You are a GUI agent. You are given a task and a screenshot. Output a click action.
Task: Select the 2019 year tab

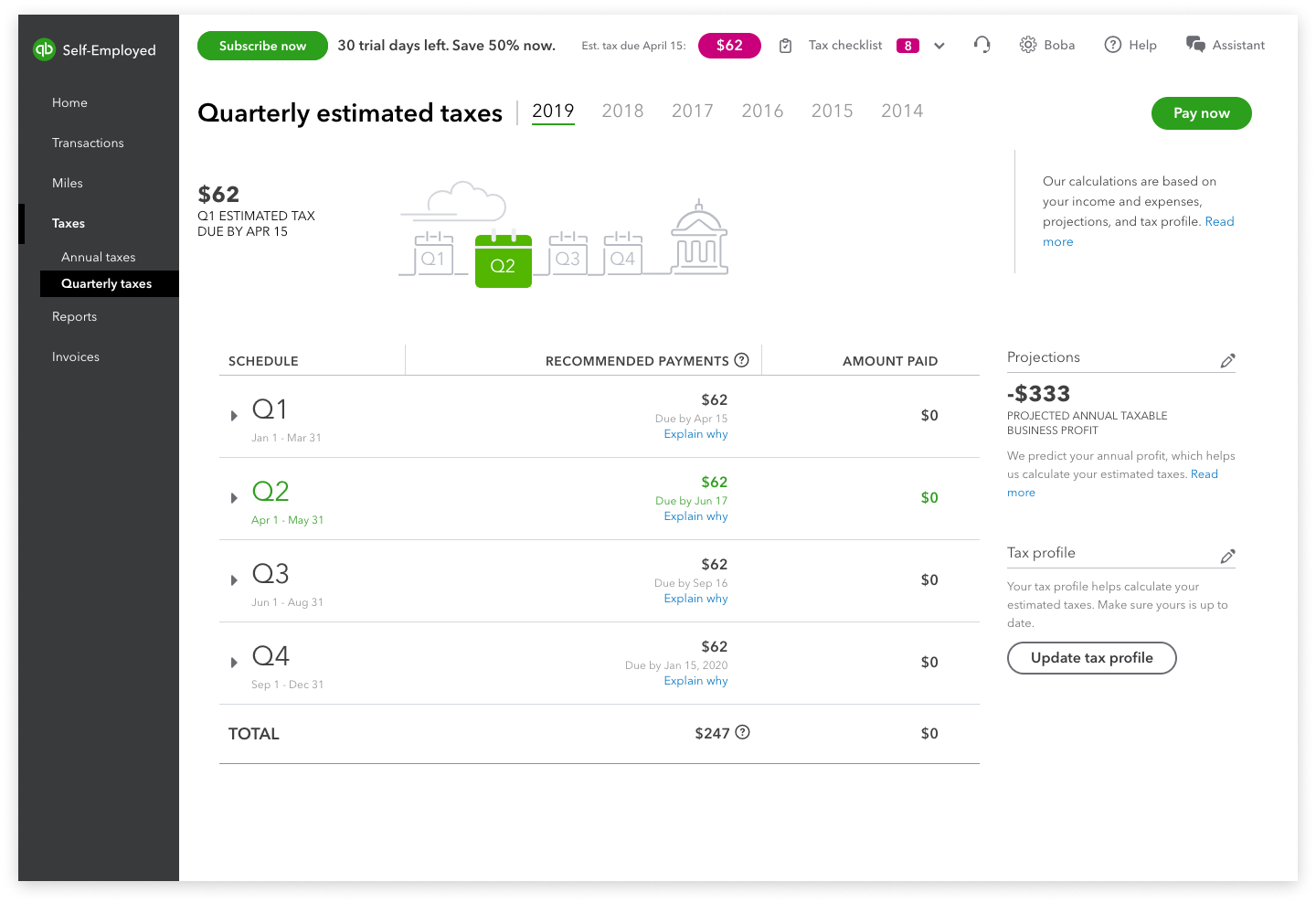tap(553, 111)
